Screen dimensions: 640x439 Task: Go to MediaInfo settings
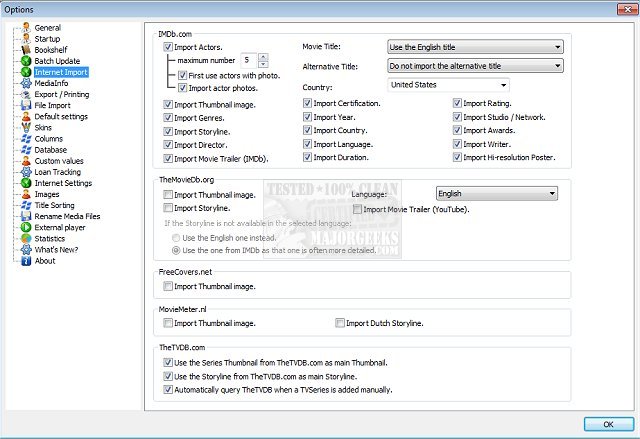click(51, 83)
